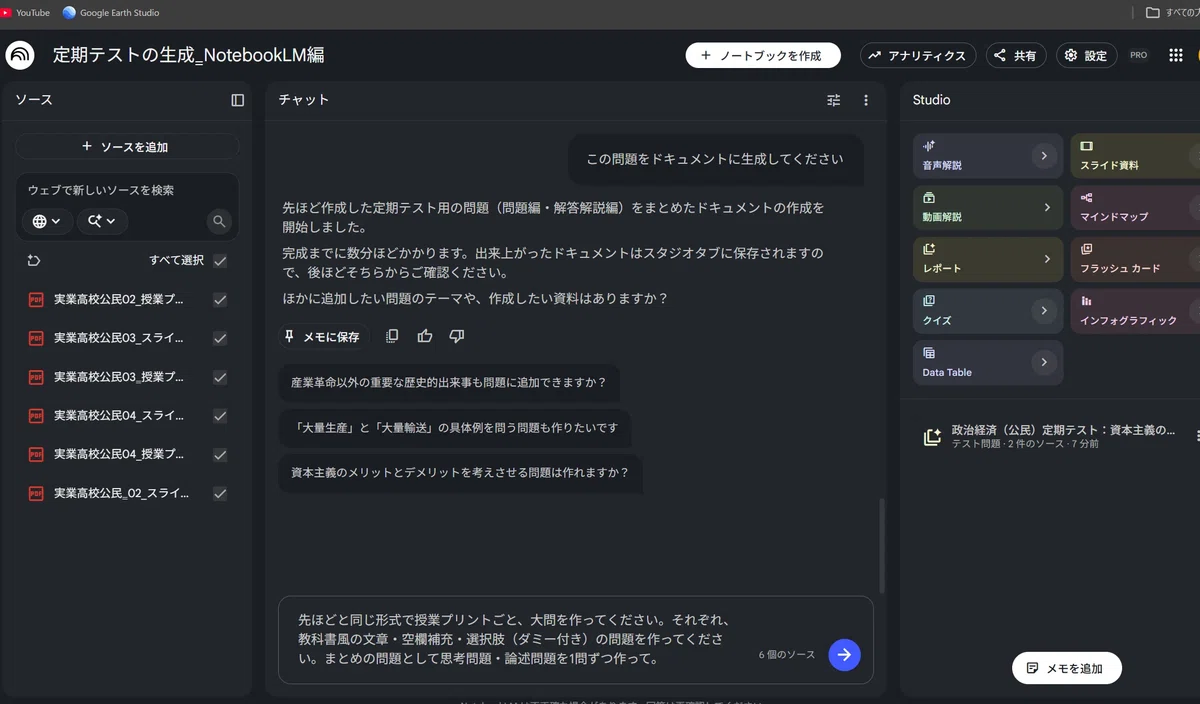Select suggestion about 資本主義のメリットとデメリット
1200x704 pixels.
point(460,473)
